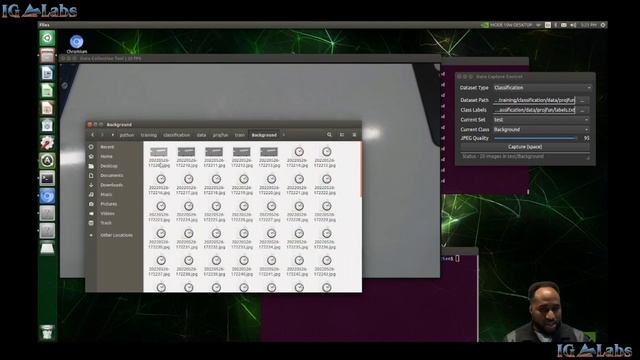Launch LibreOffice Writer from the dock
Screen dimensions: 640x360
click(x=47, y=73)
